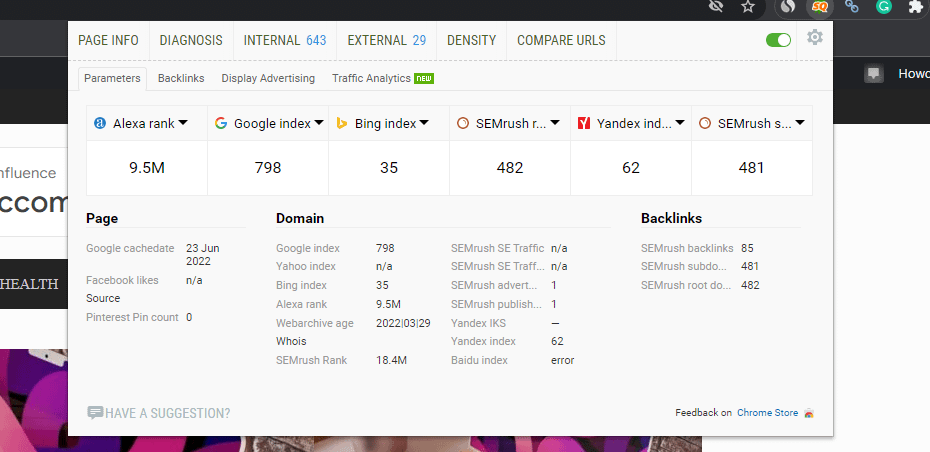Open SEOquake settings gear
The height and width of the screenshot is (452, 930).
pyautogui.click(x=815, y=38)
